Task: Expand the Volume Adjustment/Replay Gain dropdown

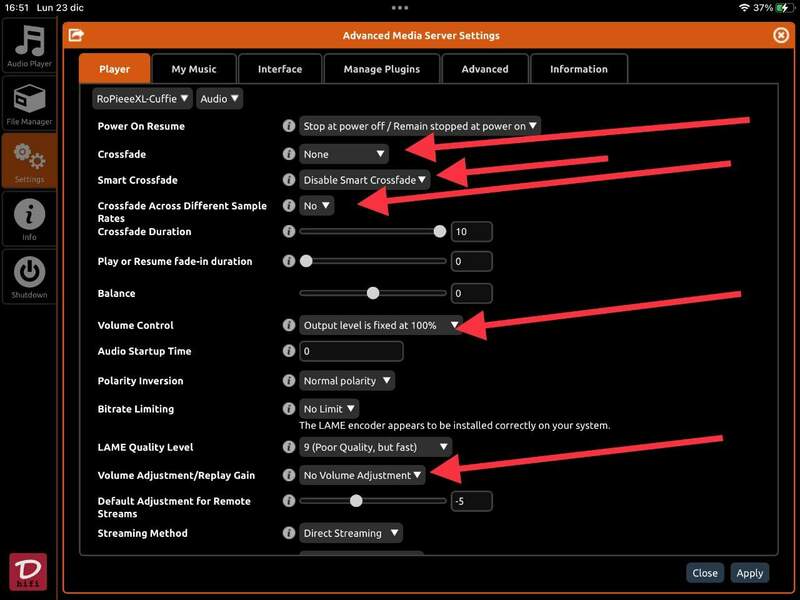Action: click(x=363, y=475)
